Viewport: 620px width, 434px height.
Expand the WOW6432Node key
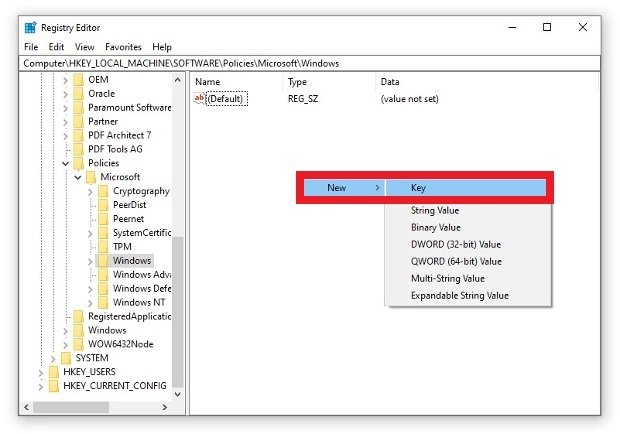(x=66, y=345)
